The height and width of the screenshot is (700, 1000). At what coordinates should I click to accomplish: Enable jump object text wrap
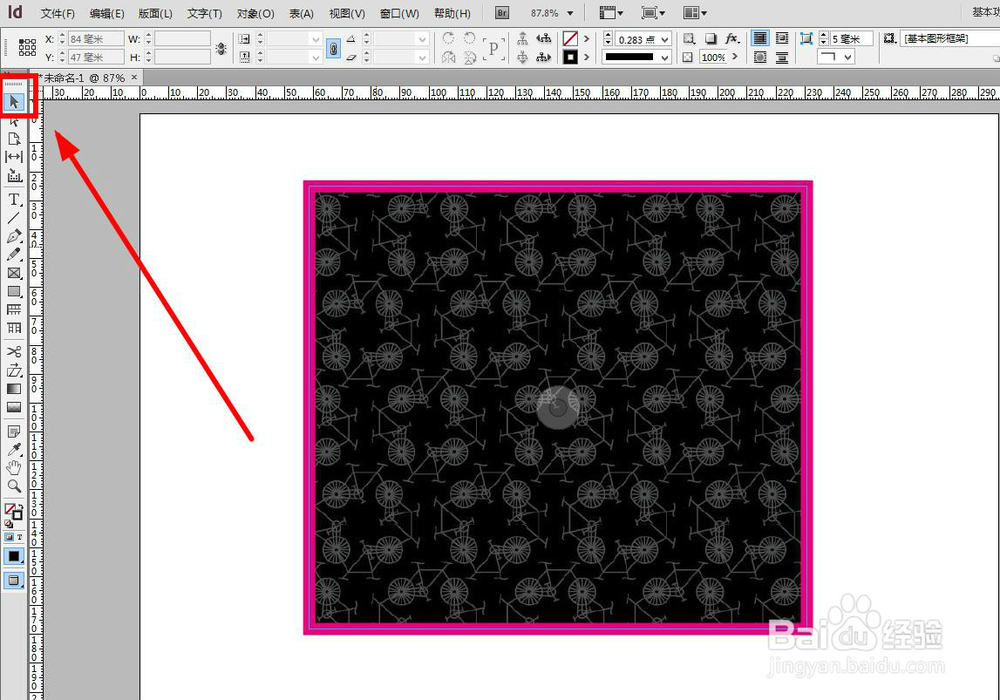pyautogui.click(x=781, y=57)
